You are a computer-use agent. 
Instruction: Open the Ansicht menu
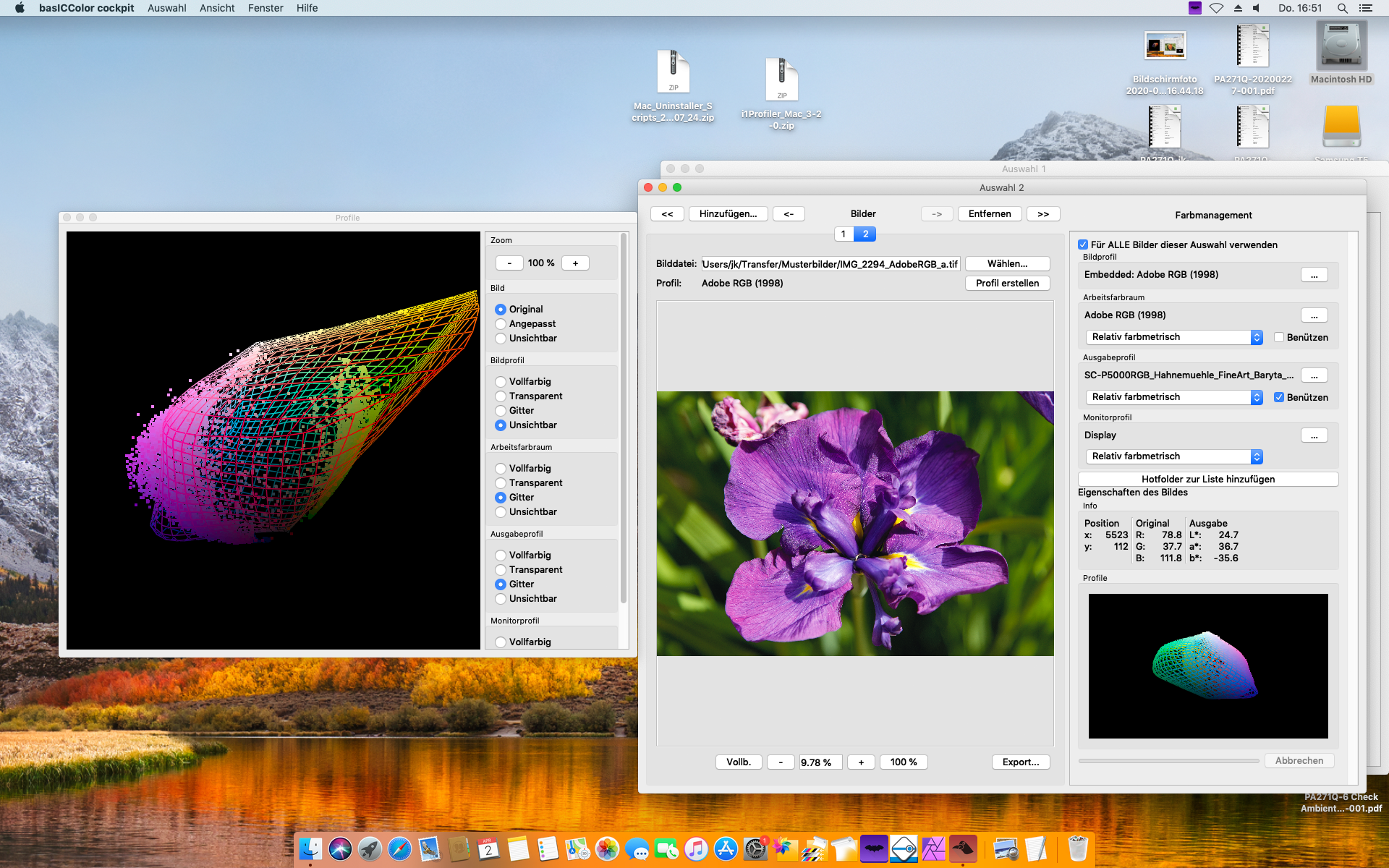217,8
